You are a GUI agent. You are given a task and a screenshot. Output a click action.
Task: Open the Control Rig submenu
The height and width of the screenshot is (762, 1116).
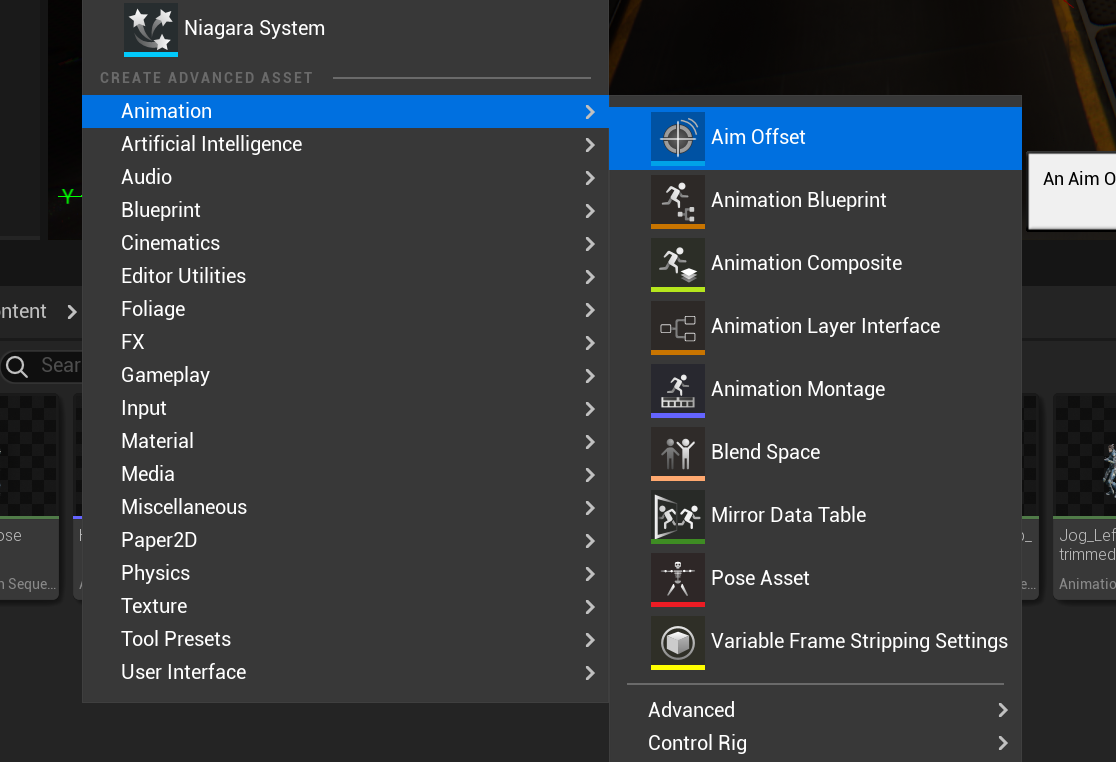click(x=815, y=744)
